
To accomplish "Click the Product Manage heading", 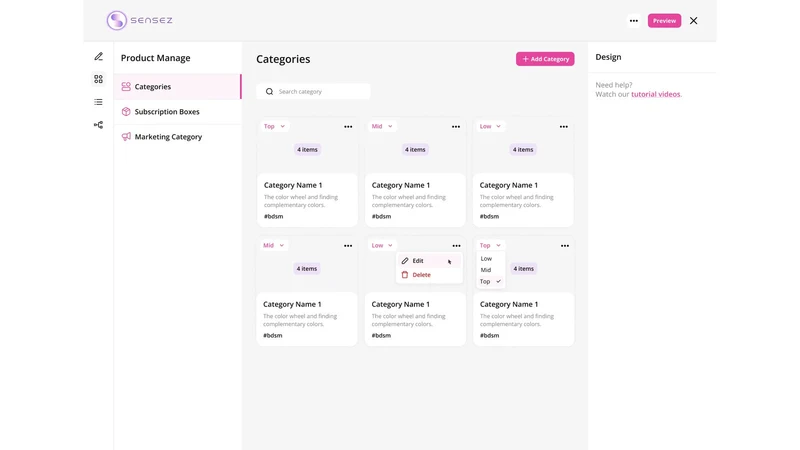I will point(156,58).
